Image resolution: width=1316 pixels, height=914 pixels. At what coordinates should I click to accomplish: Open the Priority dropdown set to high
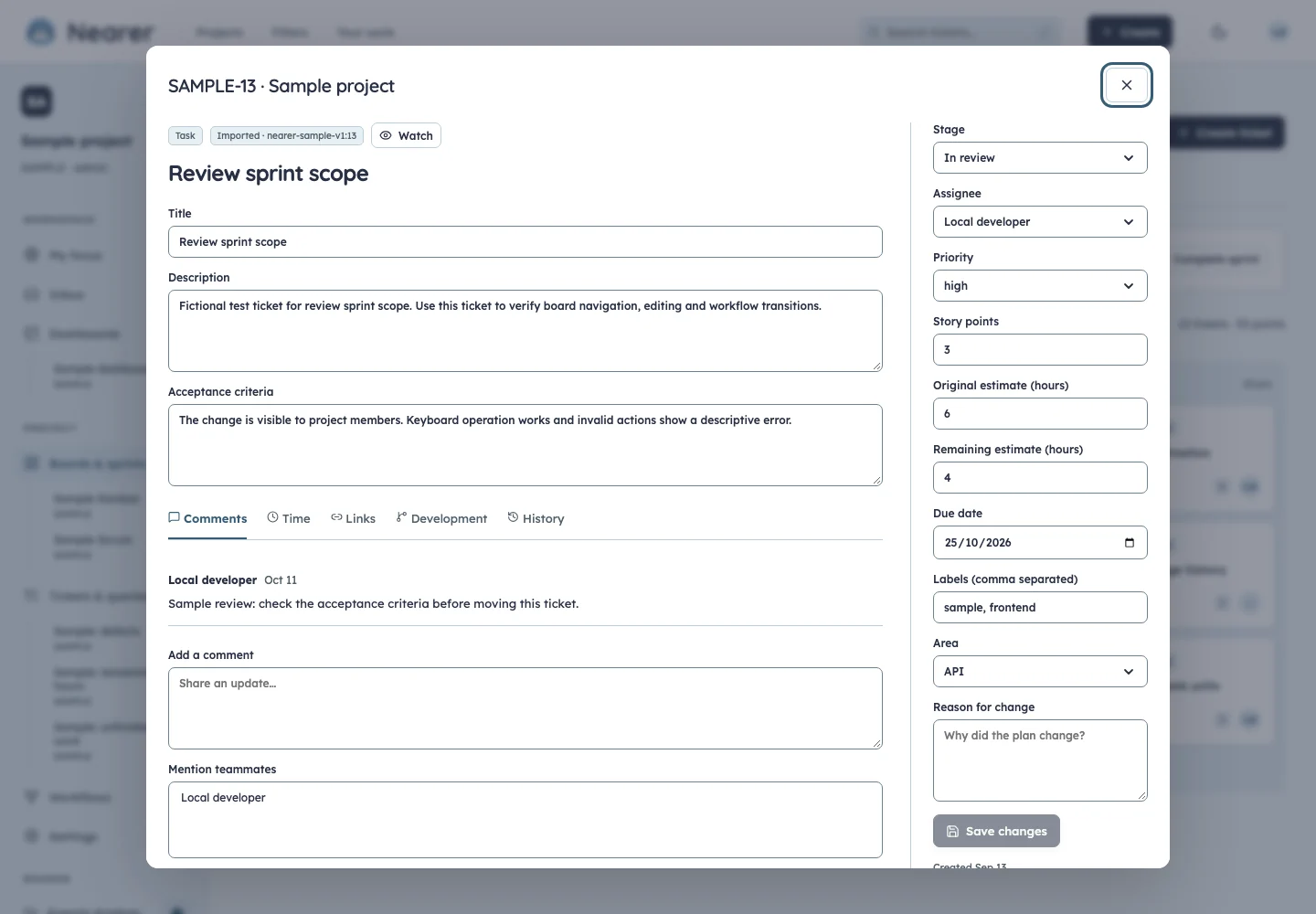click(x=1040, y=286)
